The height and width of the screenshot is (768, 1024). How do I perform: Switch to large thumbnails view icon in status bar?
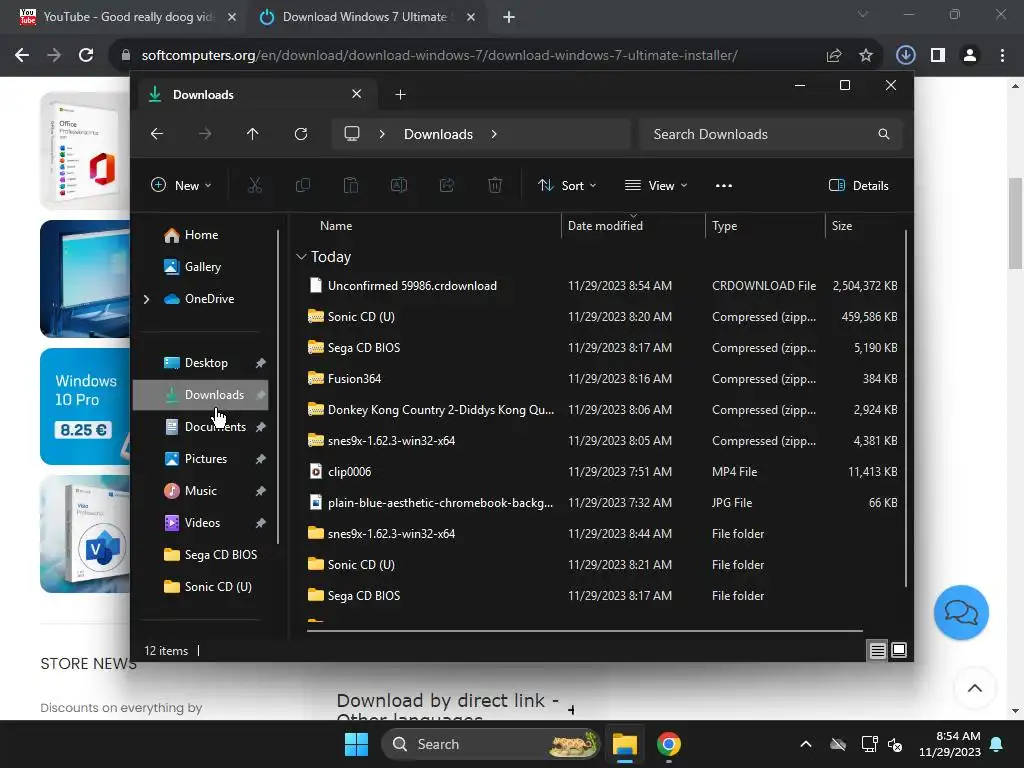pos(899,650)
